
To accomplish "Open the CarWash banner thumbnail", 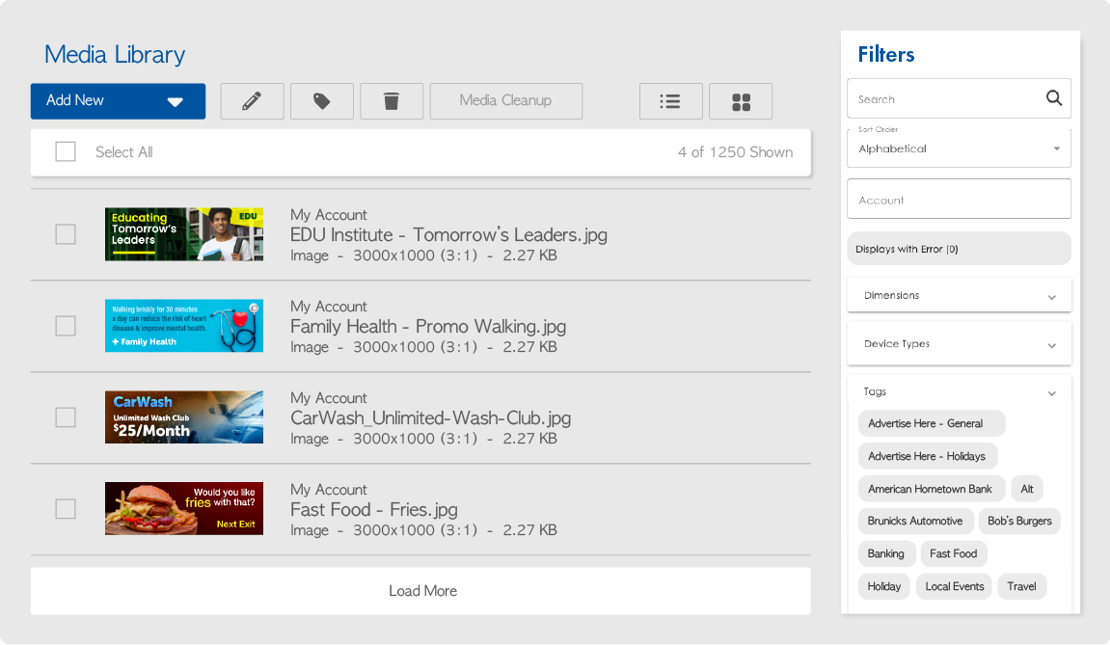I will [x=184, y=417].
